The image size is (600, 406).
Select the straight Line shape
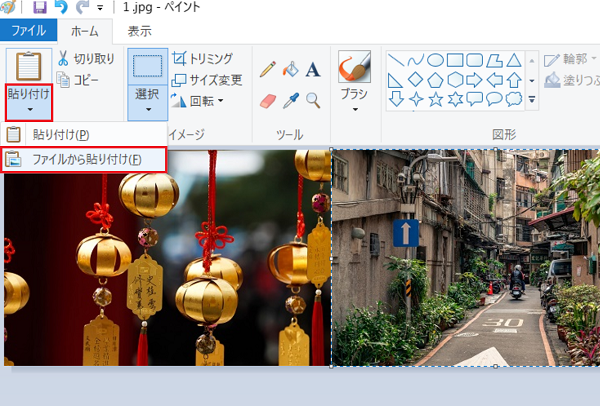click(x=396, y=60)
